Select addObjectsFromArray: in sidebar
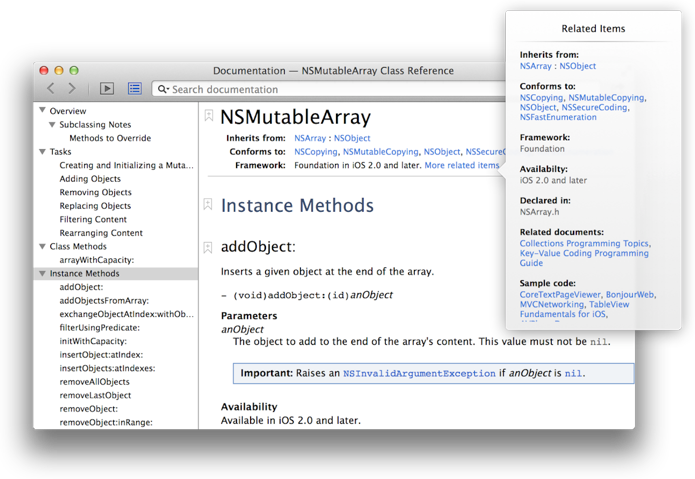 coord(104,300)
